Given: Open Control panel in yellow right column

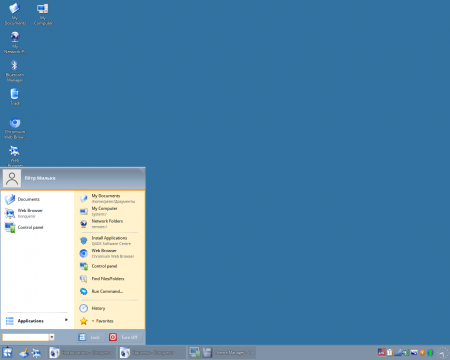Looking at the screenshot, I should [x=109, y=266].
